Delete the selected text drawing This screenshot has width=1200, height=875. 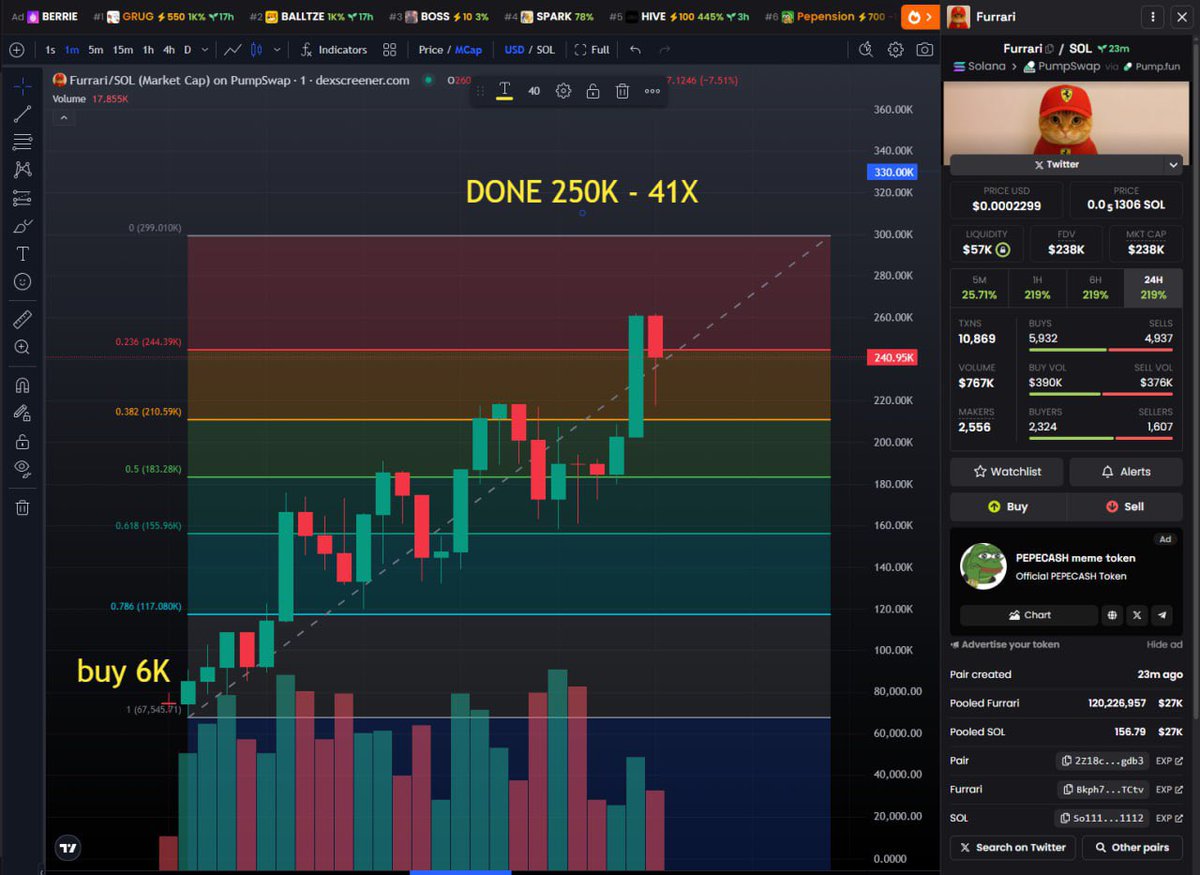pos(622,91)
